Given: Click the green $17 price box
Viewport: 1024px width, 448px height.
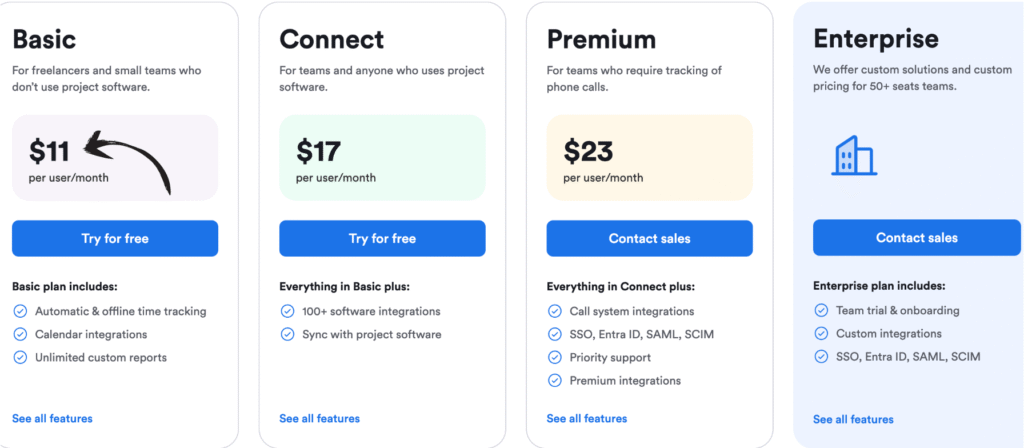Looking at the screenshot, I should [x=382, y=158].
